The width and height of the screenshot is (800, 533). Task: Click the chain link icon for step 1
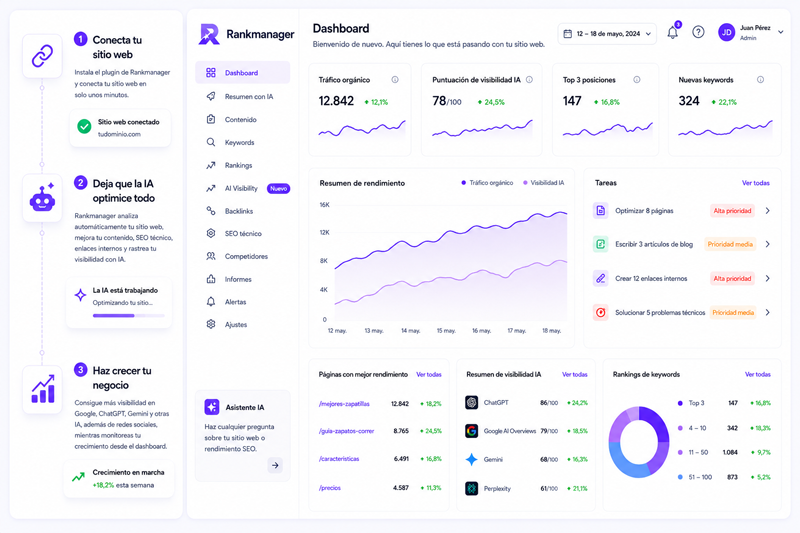pos(42,56)
